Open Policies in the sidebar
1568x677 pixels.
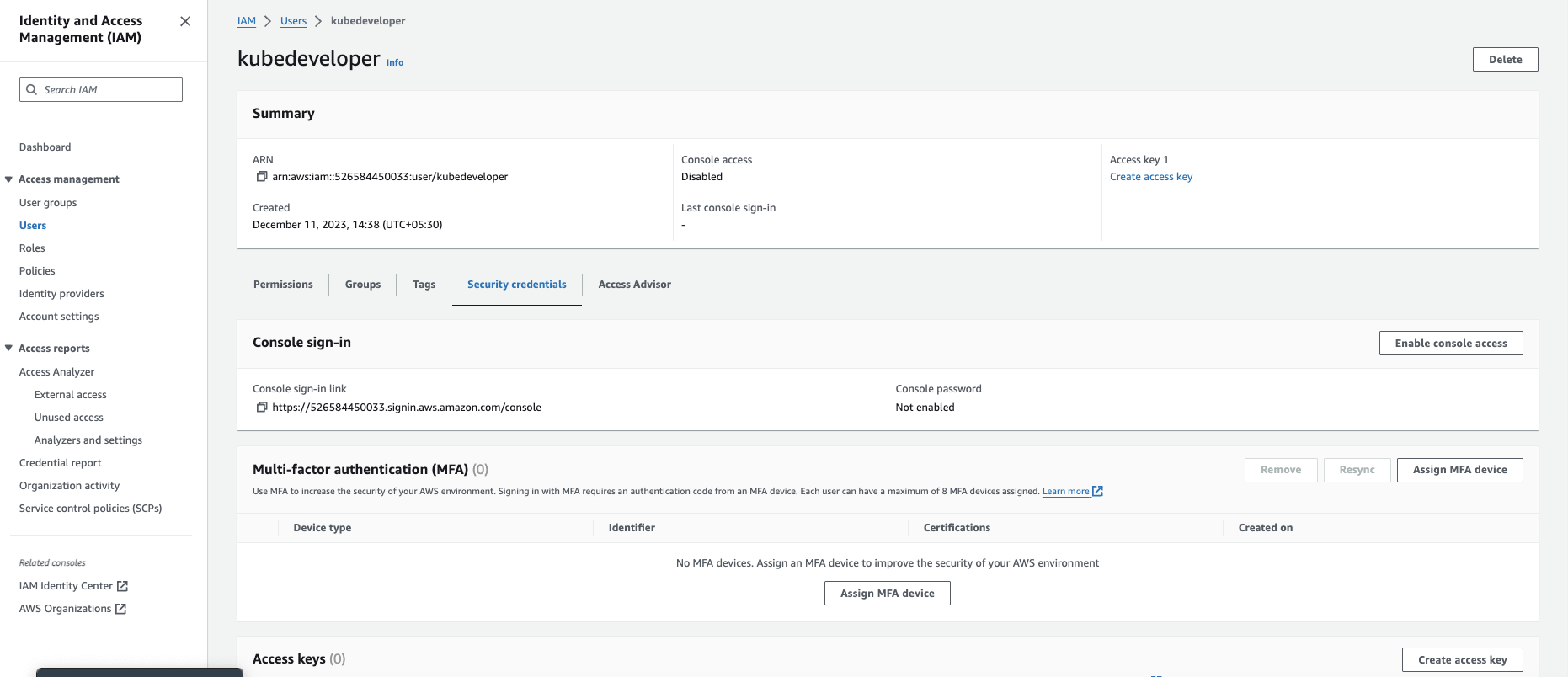pyautogui.click(x=37, y=270)
